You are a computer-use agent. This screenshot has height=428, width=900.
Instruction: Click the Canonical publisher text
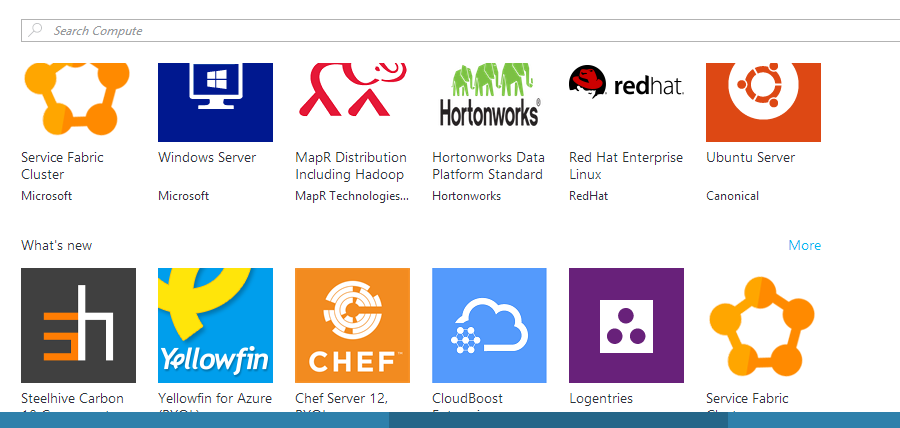(732, 196)
